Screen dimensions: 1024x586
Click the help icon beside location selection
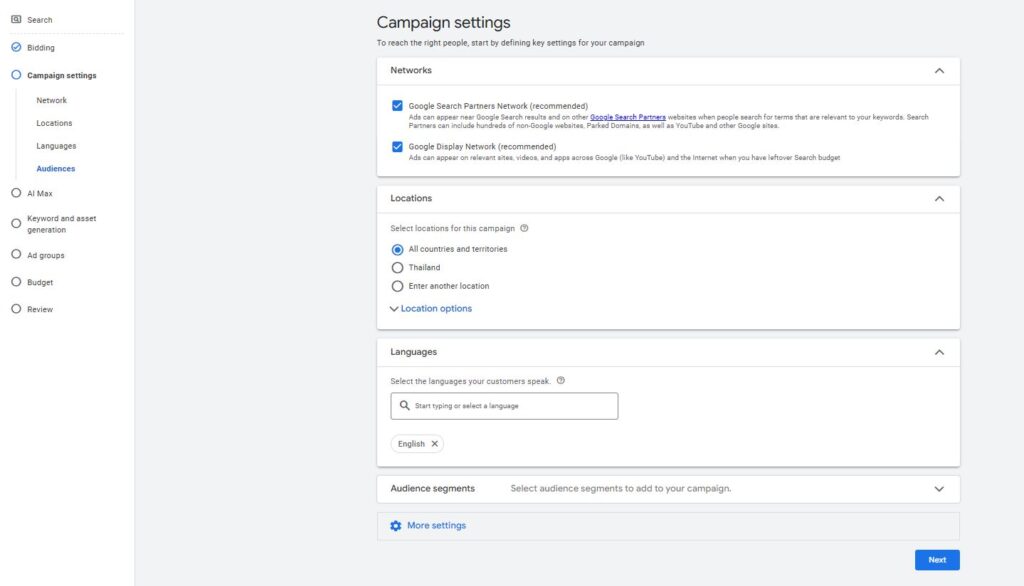tap(524, 228)
